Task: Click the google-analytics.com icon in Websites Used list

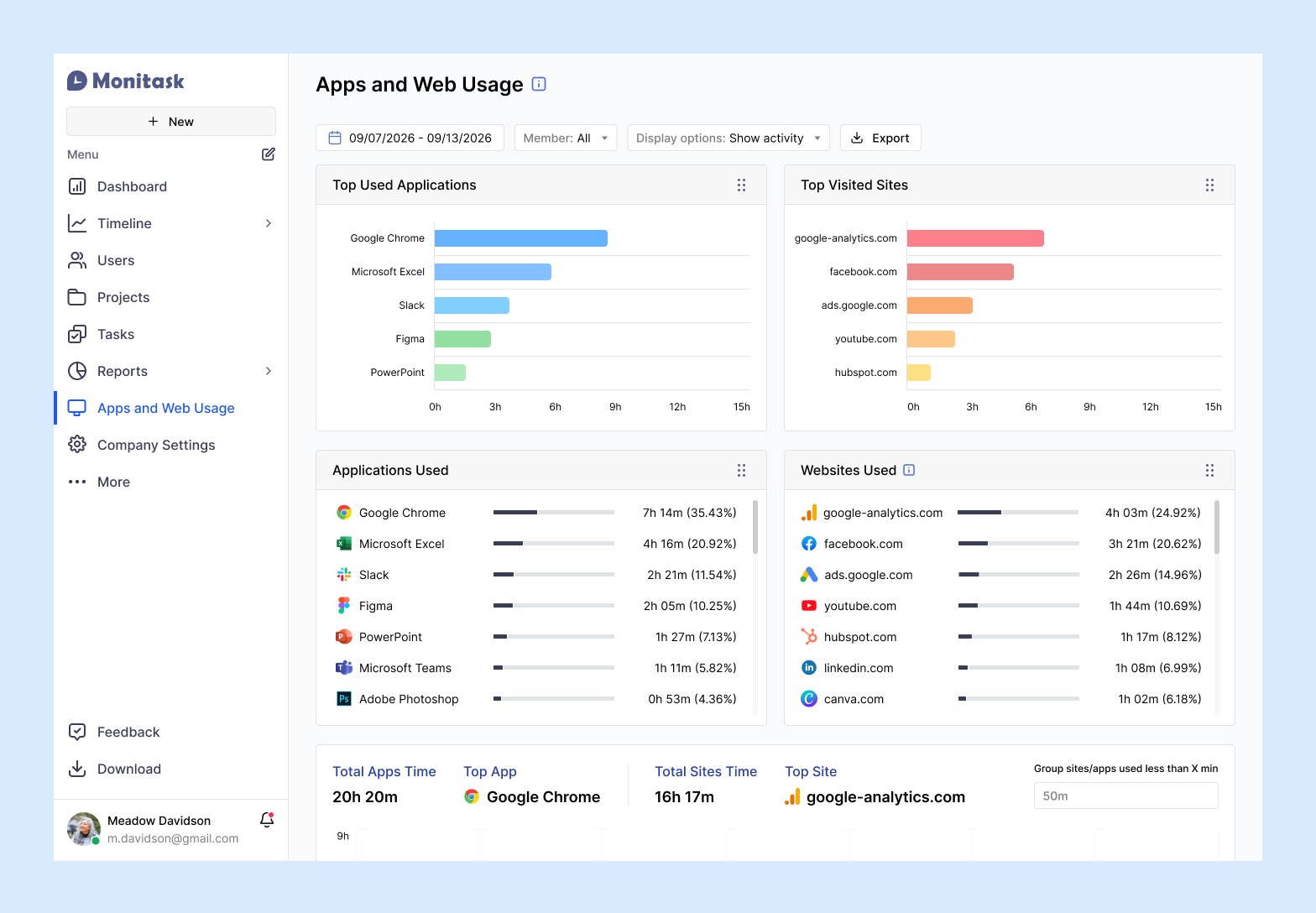Action: 809,513
